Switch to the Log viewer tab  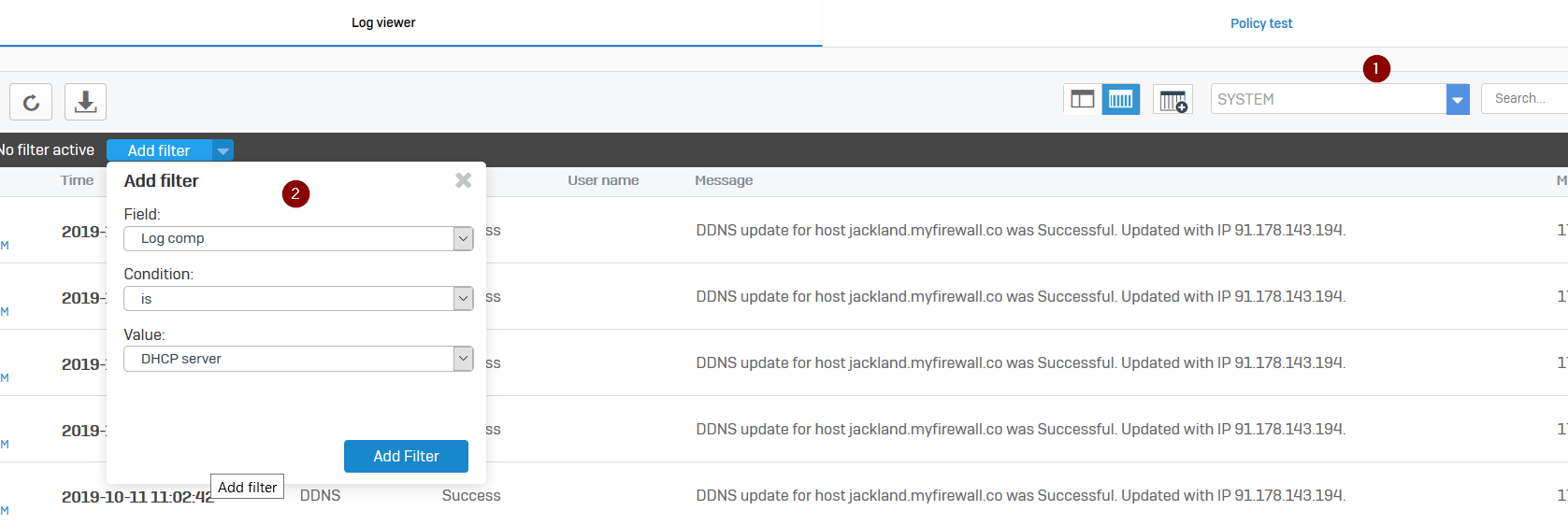point(383,22)
